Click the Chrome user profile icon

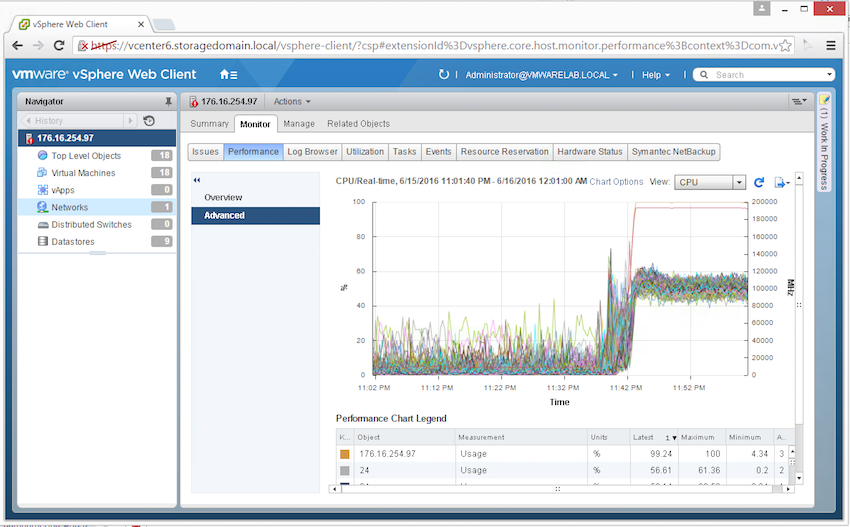click(762, 8)
